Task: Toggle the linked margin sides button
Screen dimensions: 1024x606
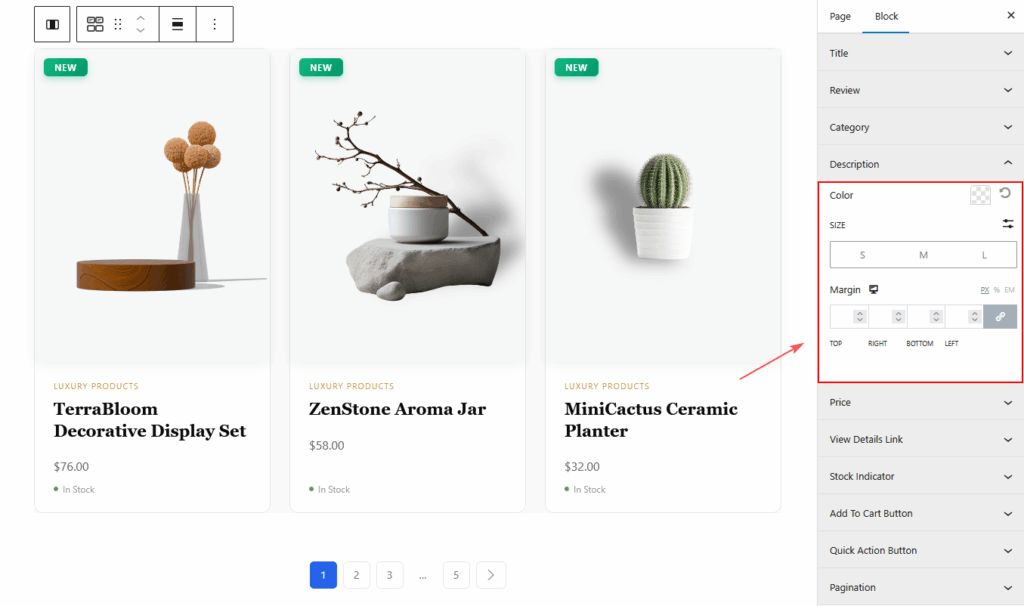Action: click(1000, 316)
